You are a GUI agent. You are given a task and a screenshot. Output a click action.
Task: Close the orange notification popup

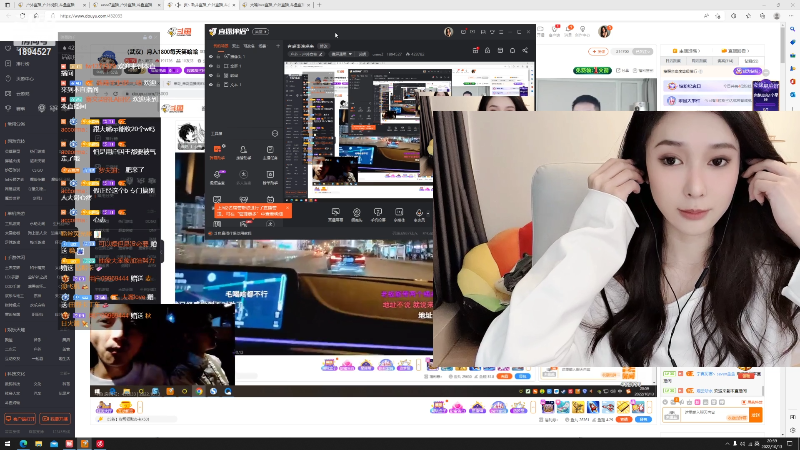click(x=287, y=208)
